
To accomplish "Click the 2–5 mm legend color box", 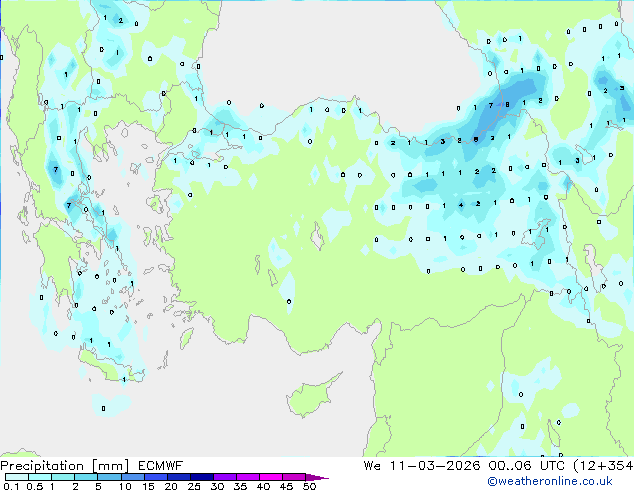I will (x=86, y=477).
